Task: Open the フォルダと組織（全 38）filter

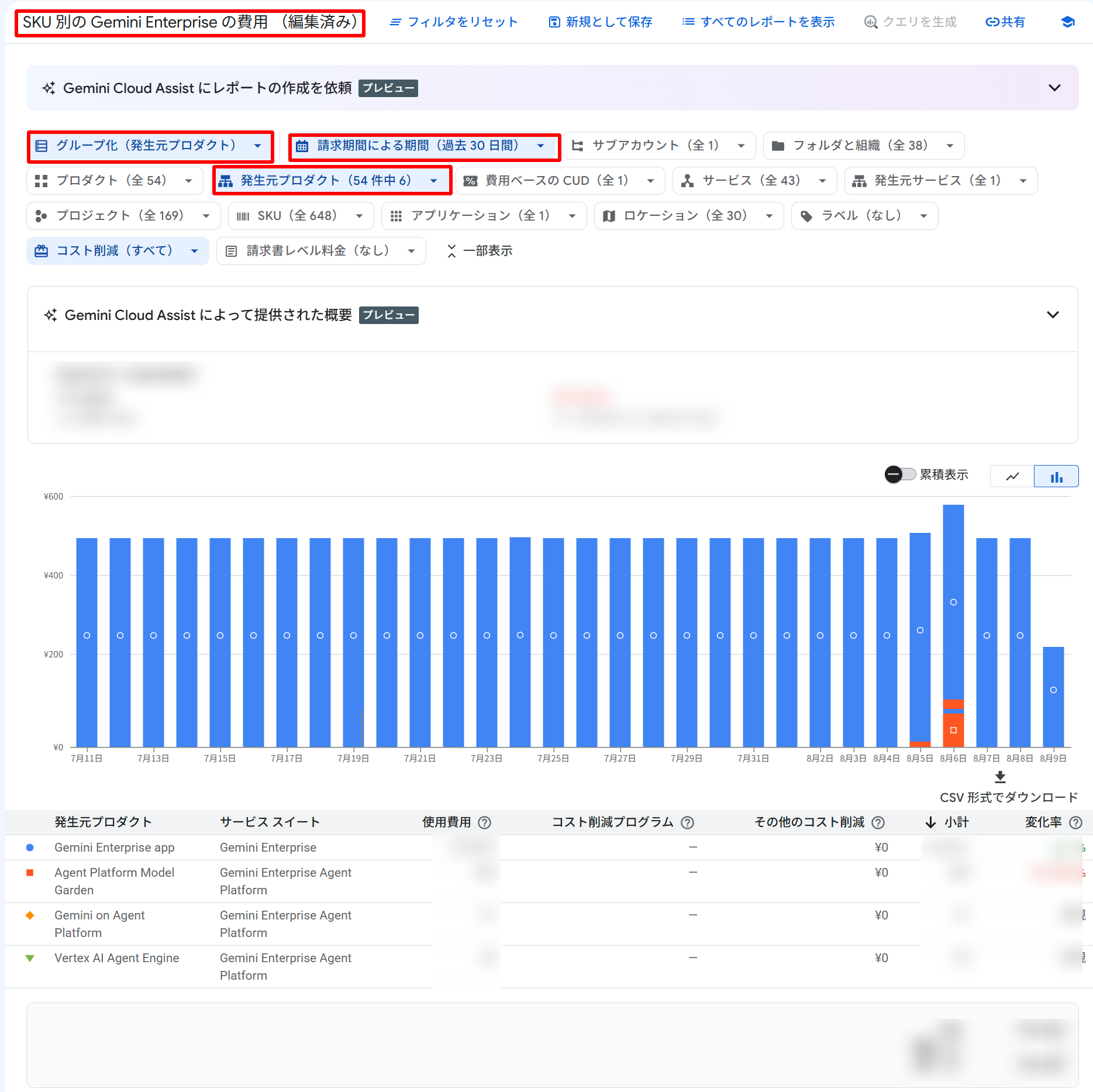Action: point(864,146)
